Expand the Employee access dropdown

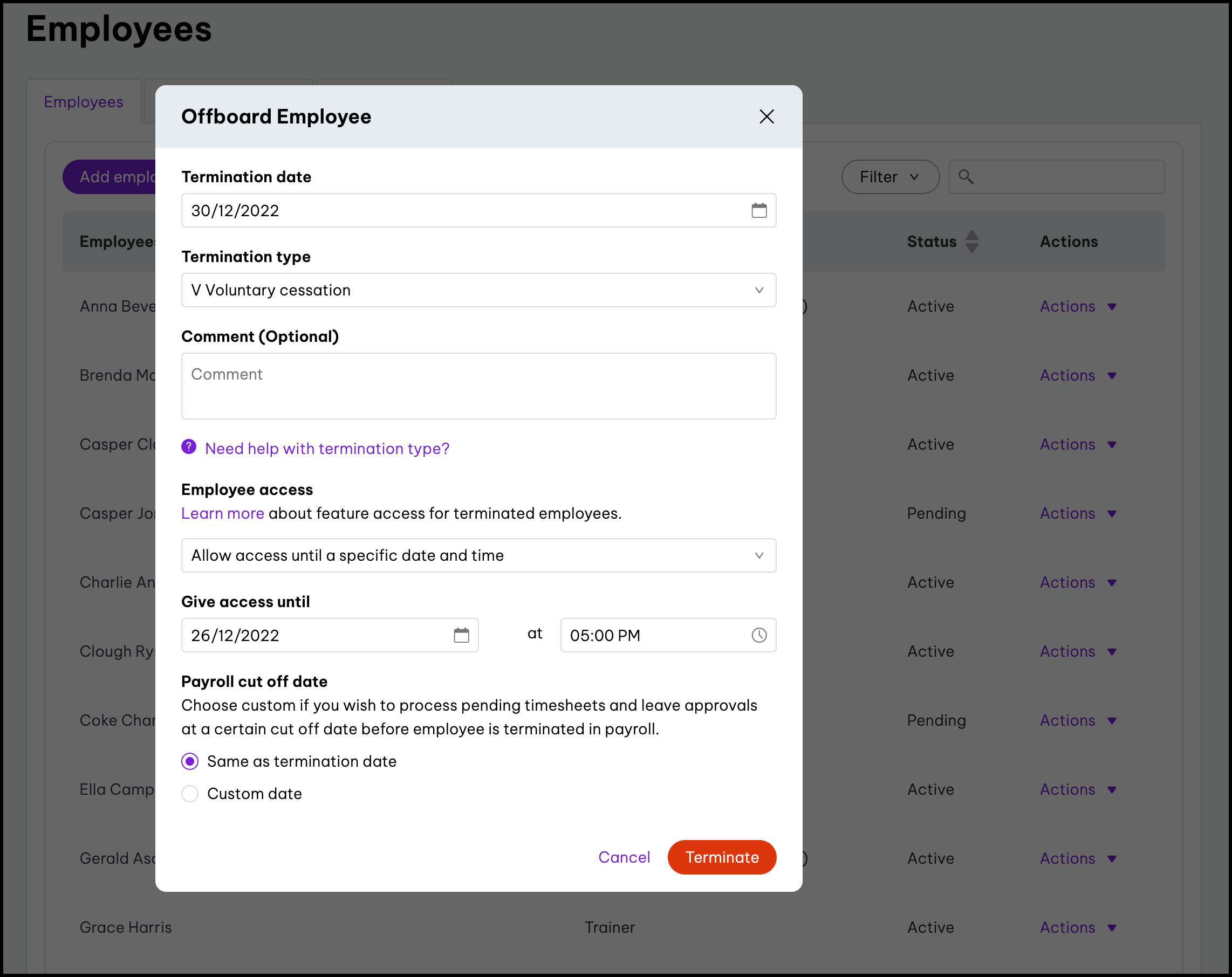(x=478, y=555)
